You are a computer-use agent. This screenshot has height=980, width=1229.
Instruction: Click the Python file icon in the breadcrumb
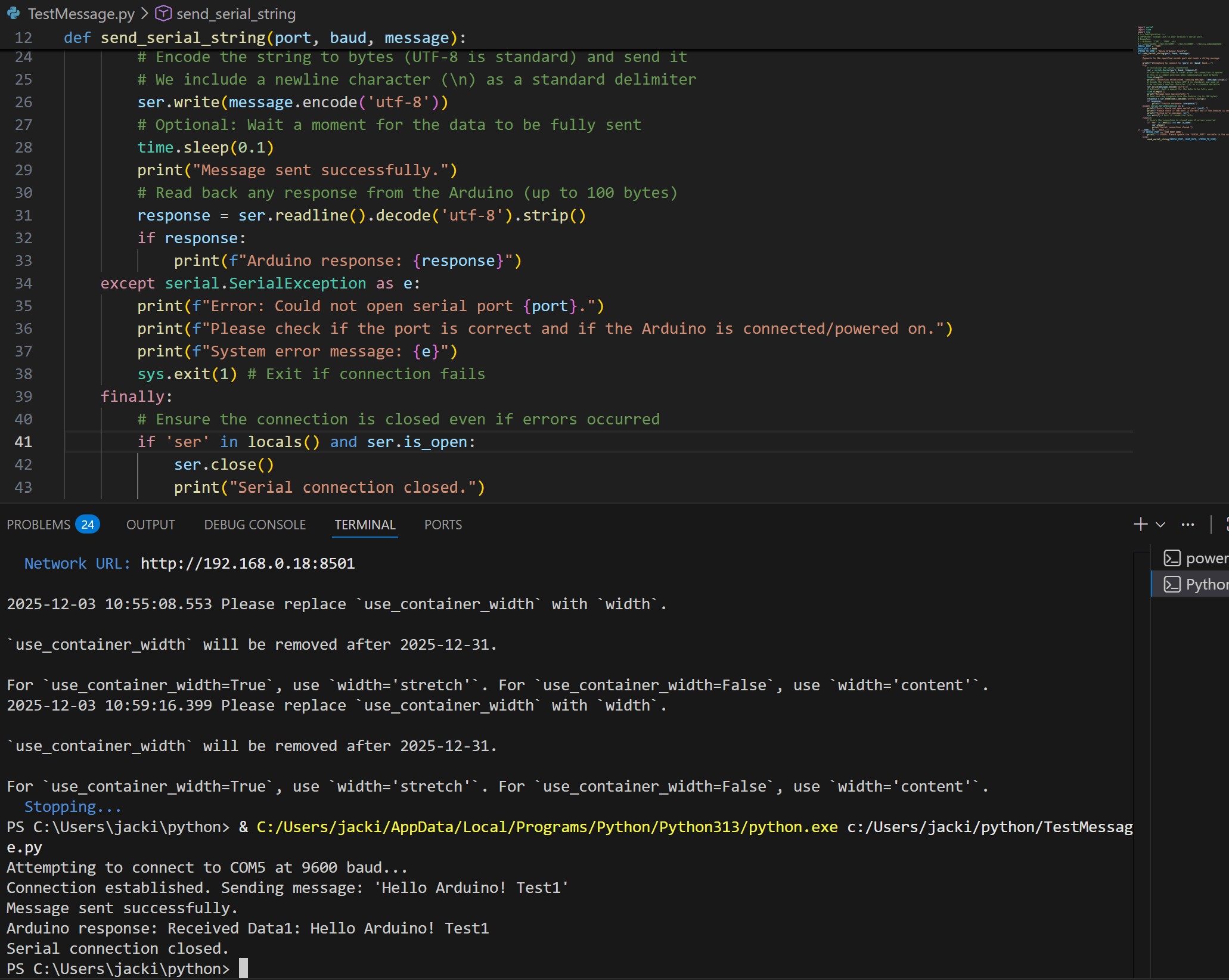(13, 13)
